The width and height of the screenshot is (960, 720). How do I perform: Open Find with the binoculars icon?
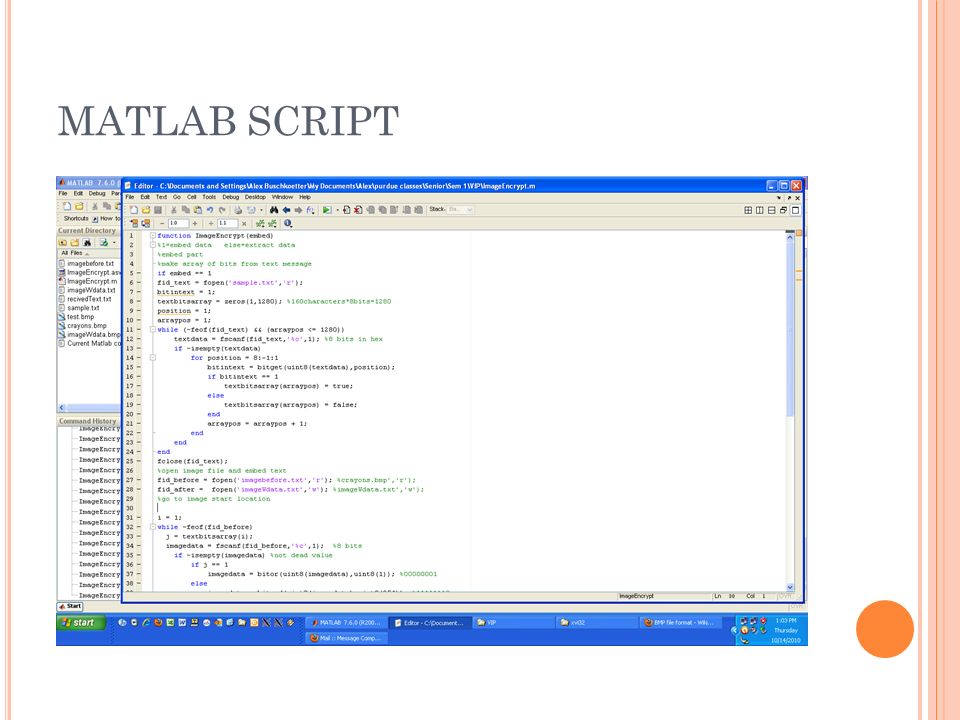tap(274, 210)
